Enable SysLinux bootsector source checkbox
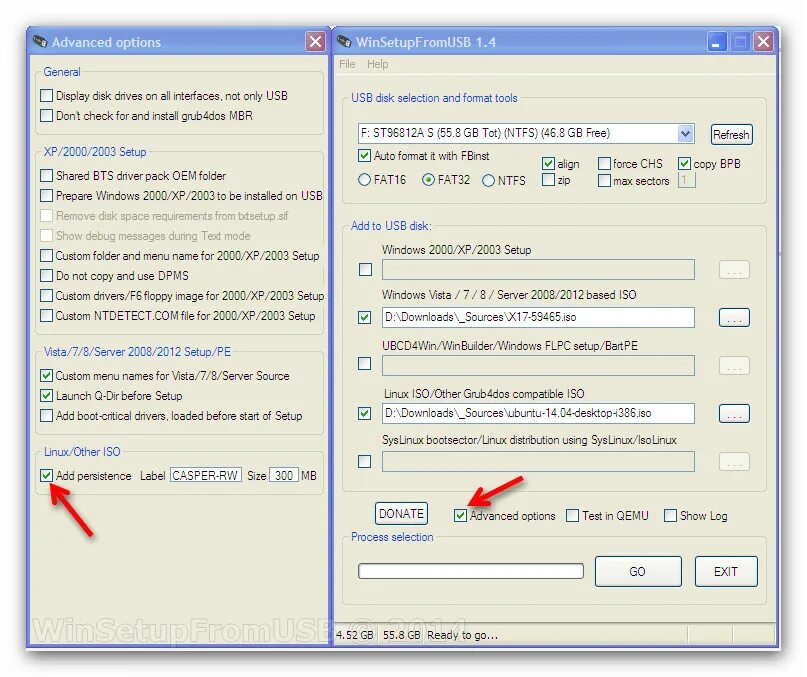Image resolution: width=807 pixels, height=677 pixels. pyautogui.click(x=364, y=461)
